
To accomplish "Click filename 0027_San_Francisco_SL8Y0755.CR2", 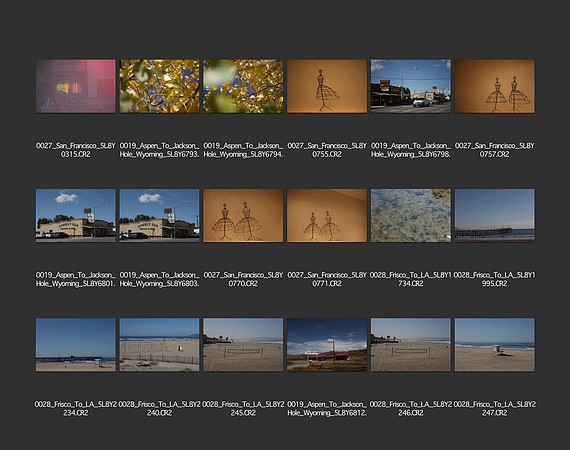I will click(x=327, y=150).
